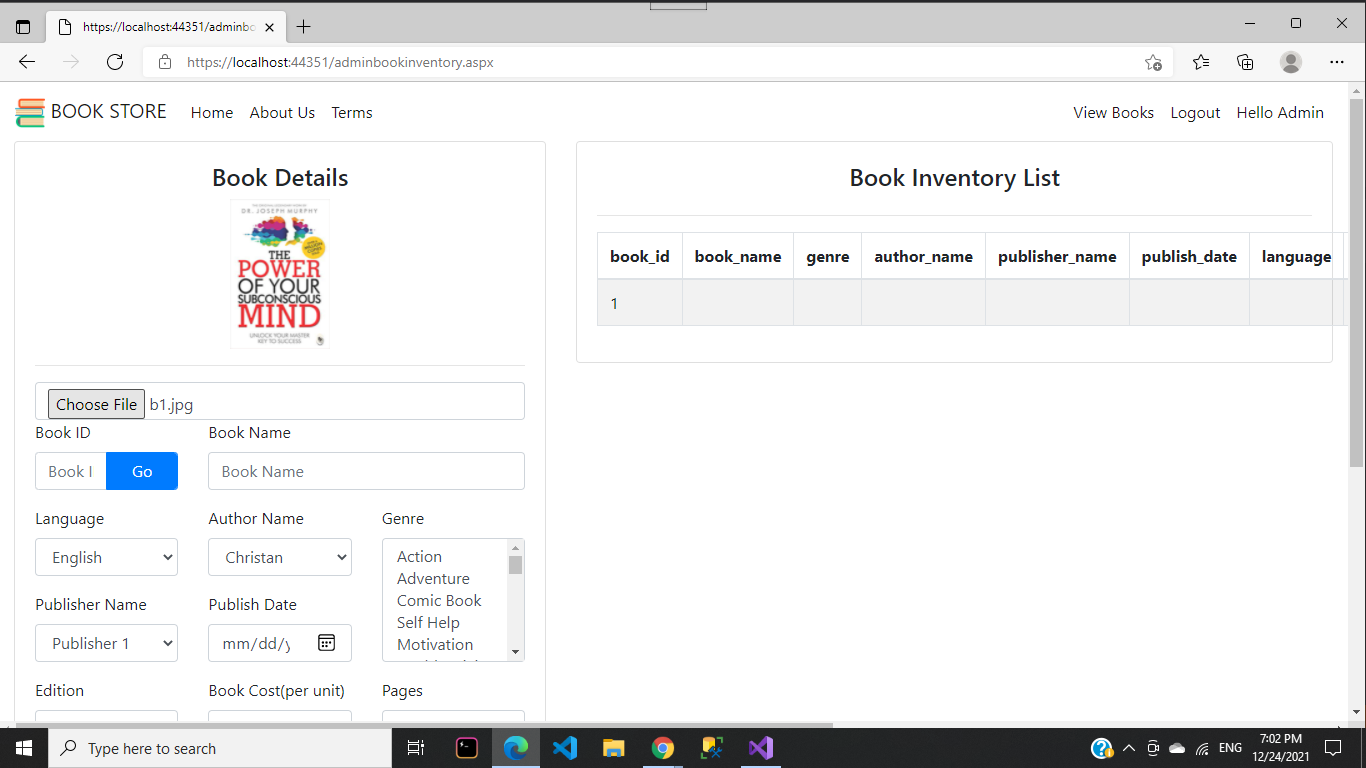Click the lock icon in the address bar
The height and width of the screenshot is (768, 1366).
pyautogui.click(x=163, y=61)
